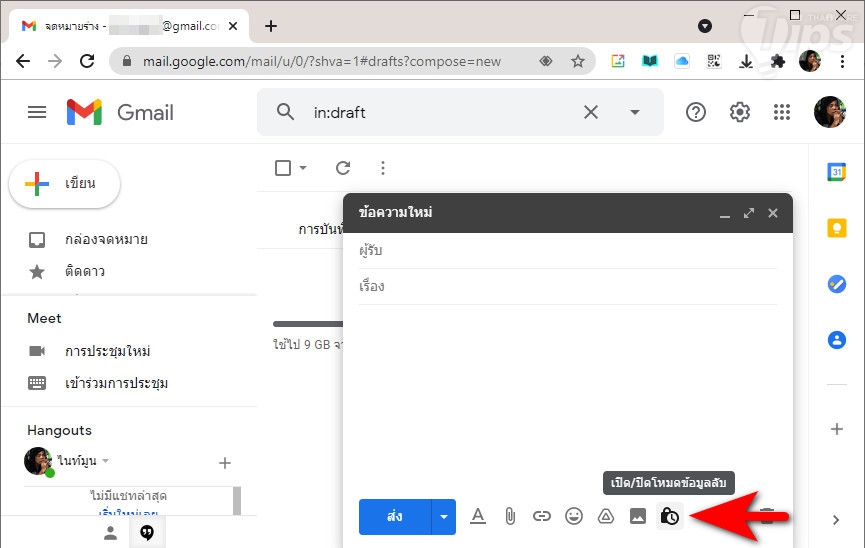Viewport: 865px width, 548px height.
Task: Open Google account avatar in Gmail header
Action: (x=830, y=112)
